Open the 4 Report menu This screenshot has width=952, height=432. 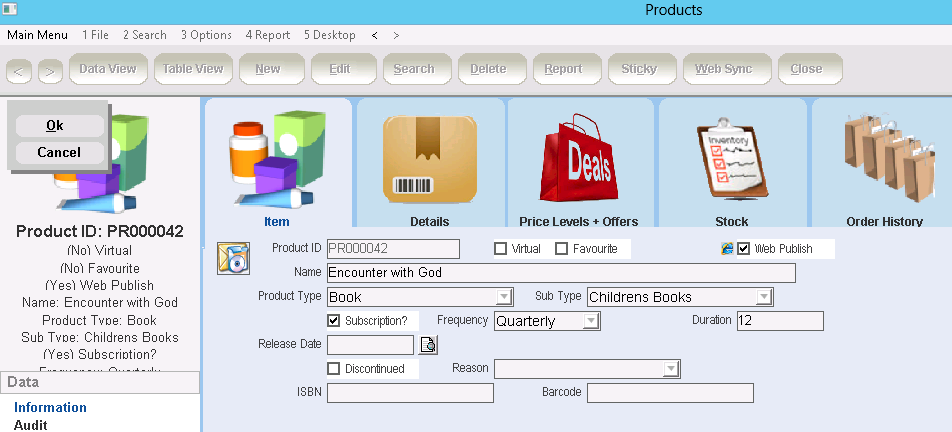click(x=268, y=35)
